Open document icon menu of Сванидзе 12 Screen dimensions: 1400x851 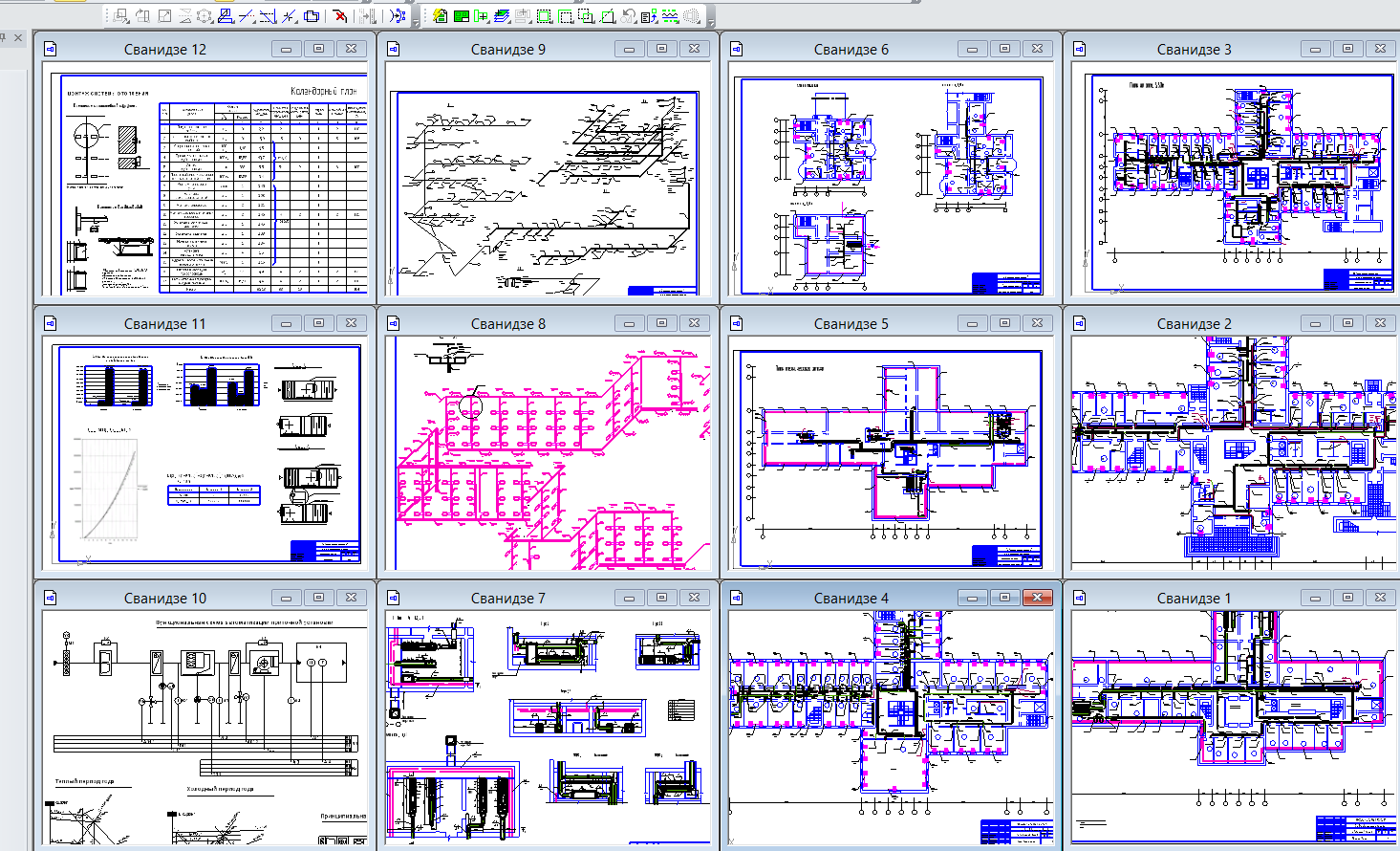pos(51,49)
